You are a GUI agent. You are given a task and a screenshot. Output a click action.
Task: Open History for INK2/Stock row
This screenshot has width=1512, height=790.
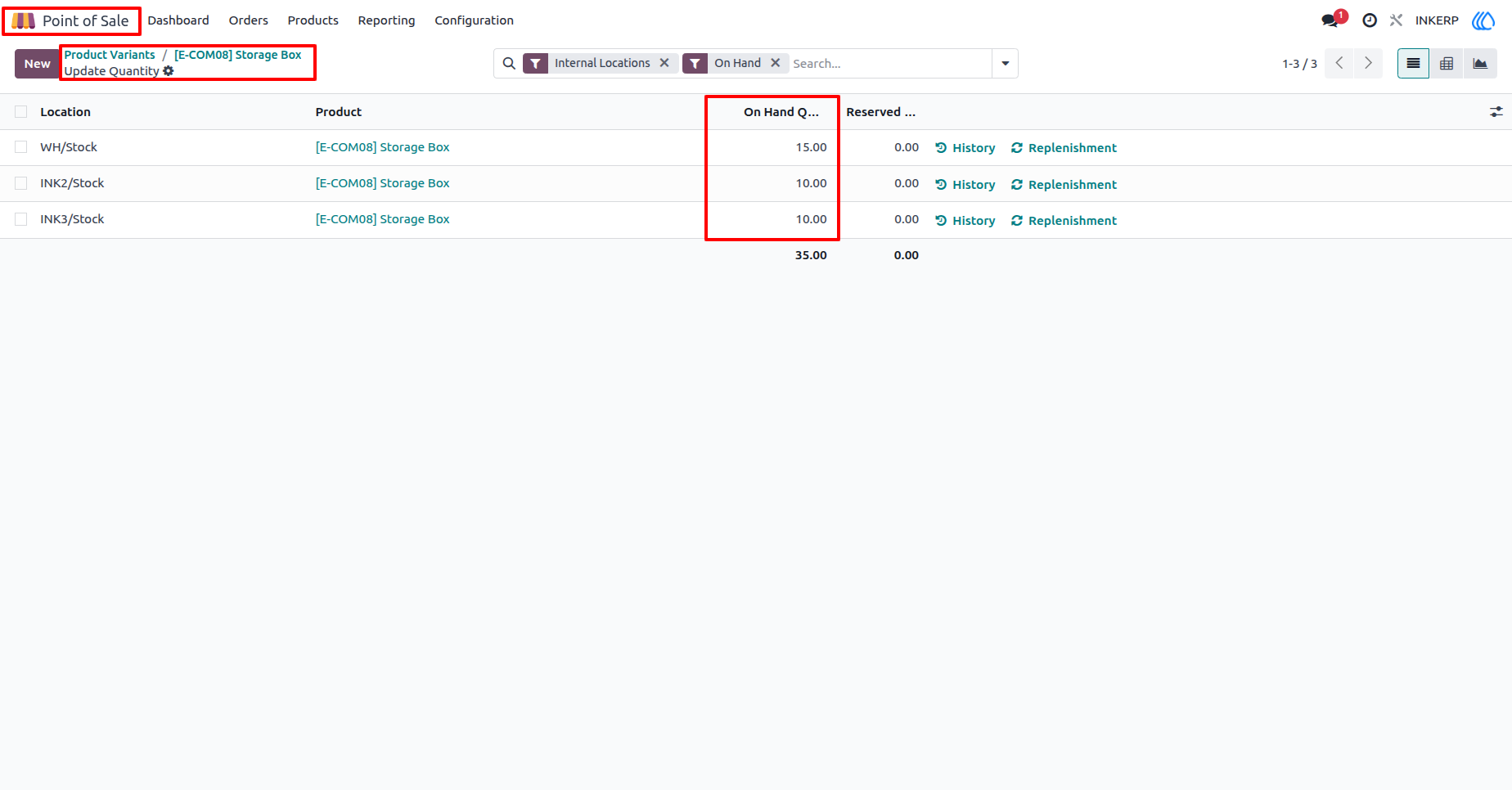(x=965, y=185)
